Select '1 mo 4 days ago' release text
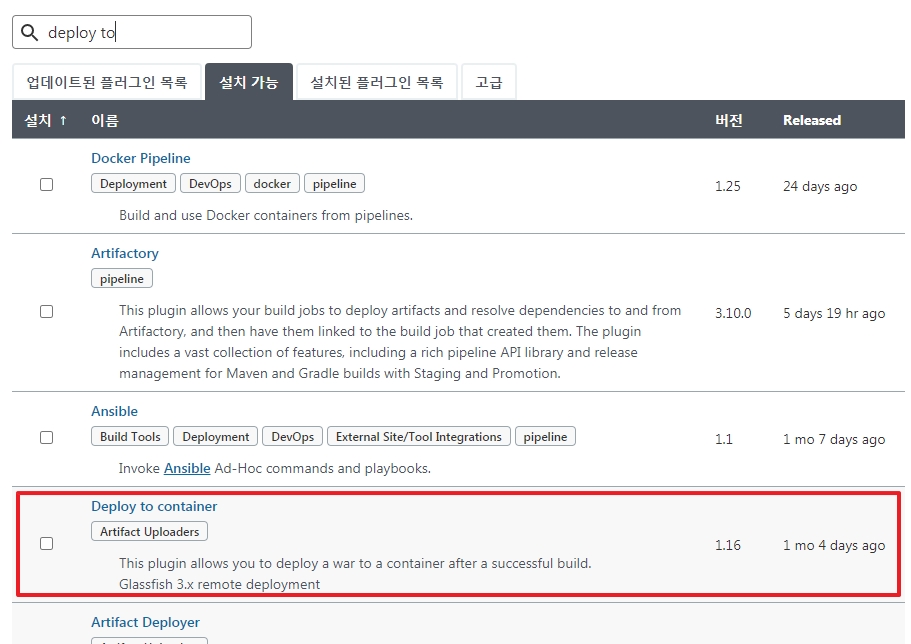This screenshot has height=644, width=911. click(834, 545)
